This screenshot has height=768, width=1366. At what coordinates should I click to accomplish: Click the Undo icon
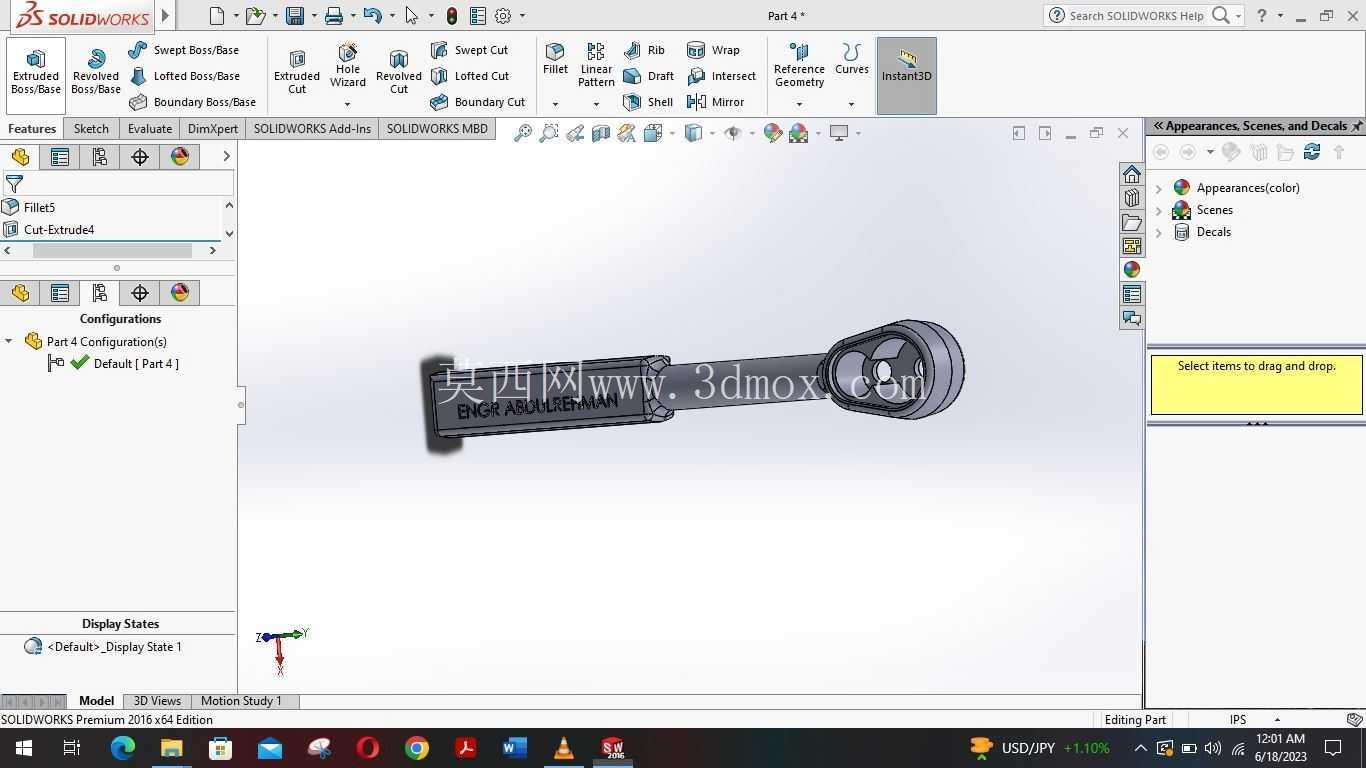[372, 16]
